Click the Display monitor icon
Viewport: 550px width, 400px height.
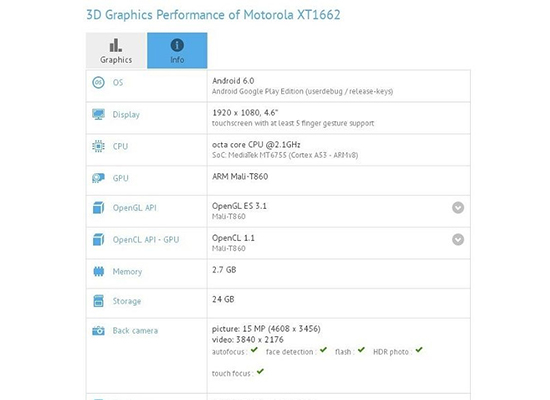point(98,114)
